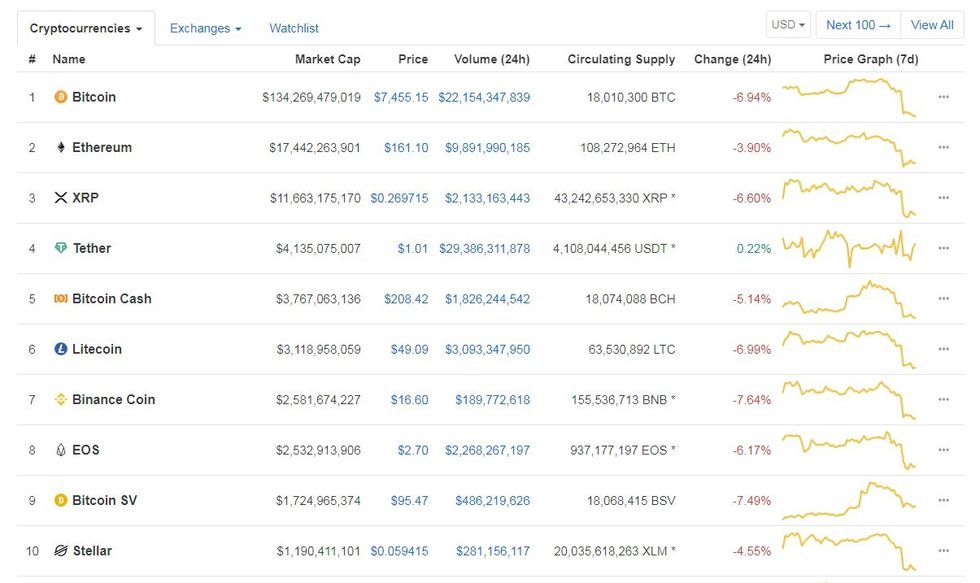This screenshot has height=583, width=980.
Task: Click the Ethereum diamond icon
Action: [60, 147]
